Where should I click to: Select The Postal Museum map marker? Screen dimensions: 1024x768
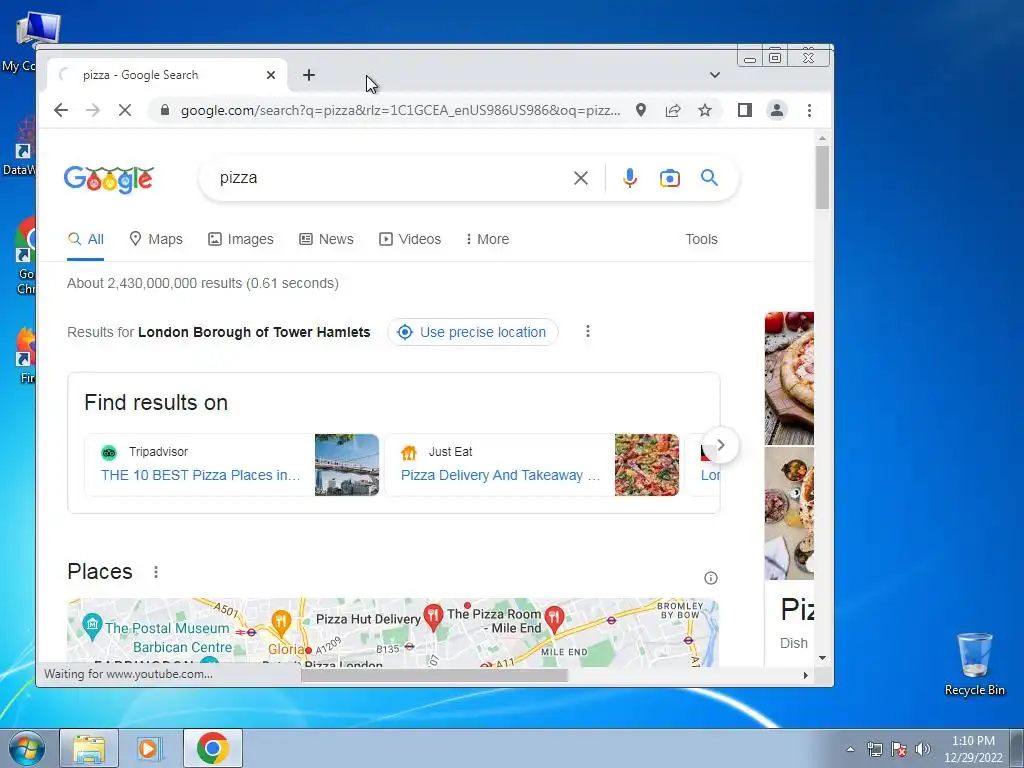coord(93,626)
